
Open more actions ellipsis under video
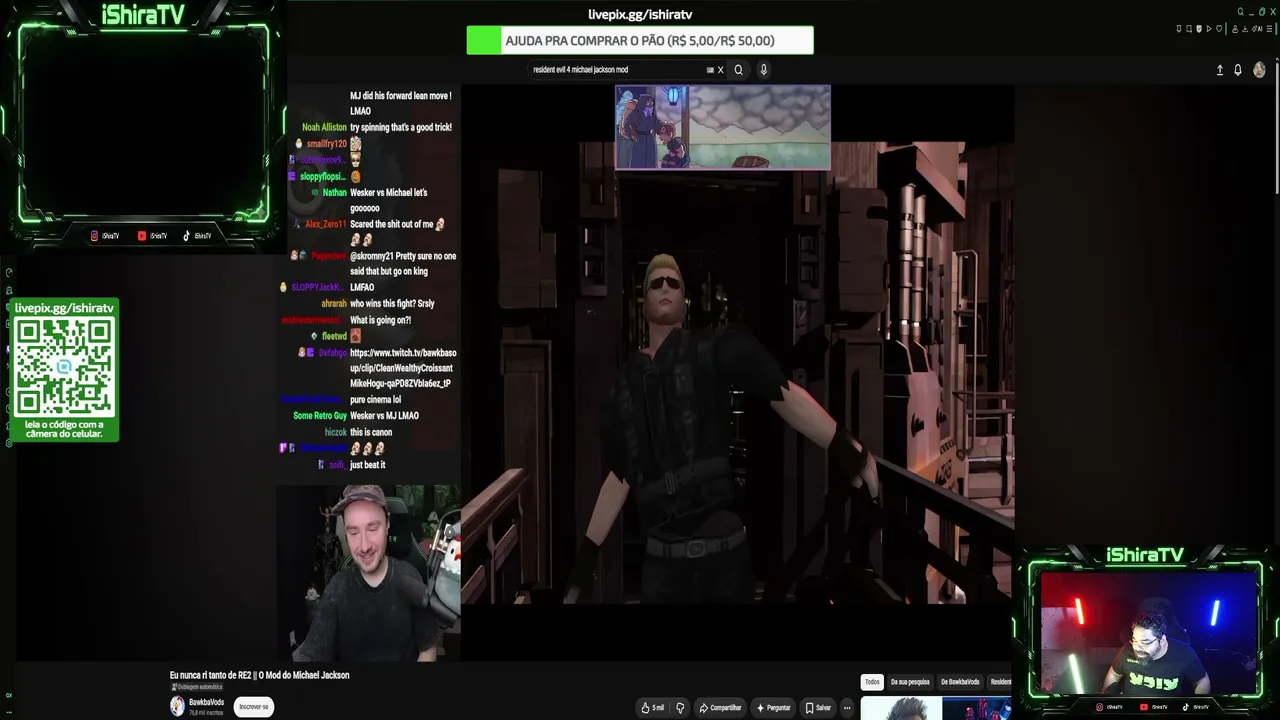[847, 708]
